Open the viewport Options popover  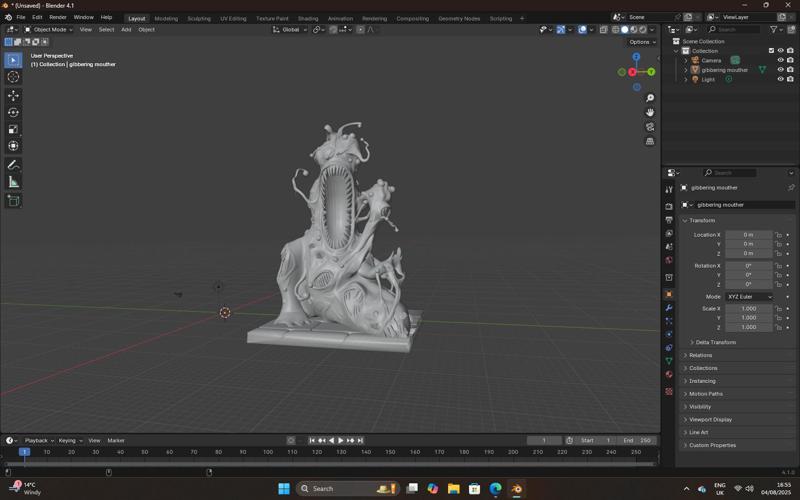pos(642,42)
